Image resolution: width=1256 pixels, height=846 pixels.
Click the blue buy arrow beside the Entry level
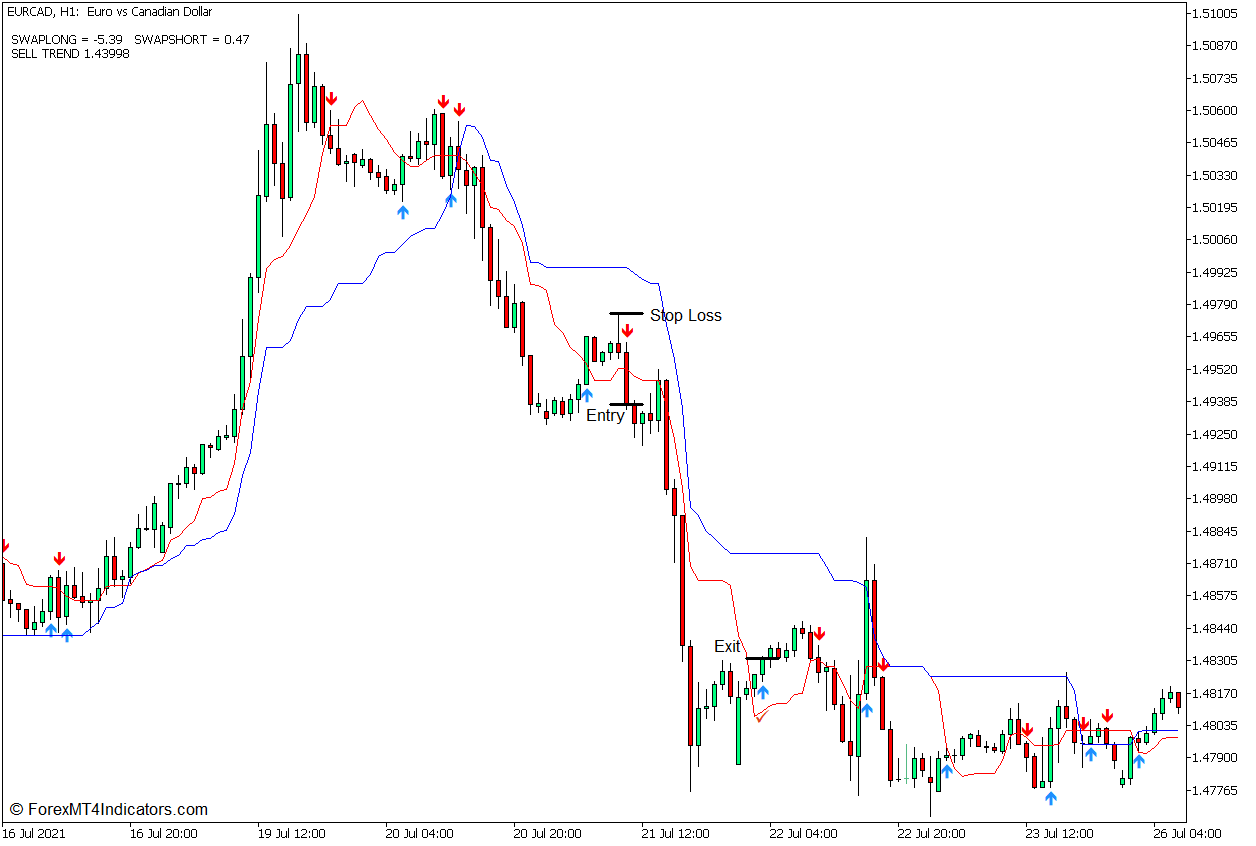tap(585, 394)
